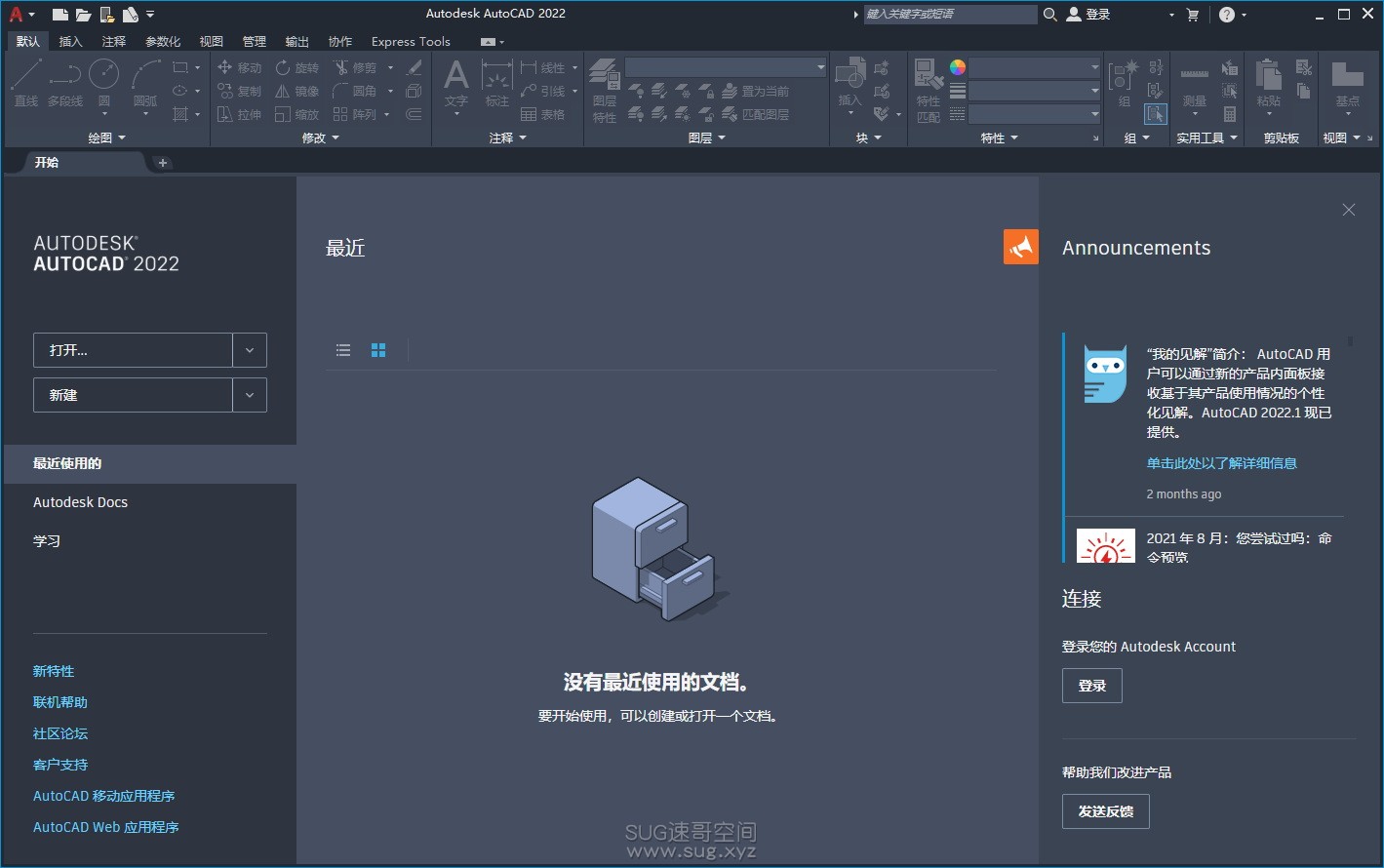Click the New file icon in Quick Access

[60, 15]
